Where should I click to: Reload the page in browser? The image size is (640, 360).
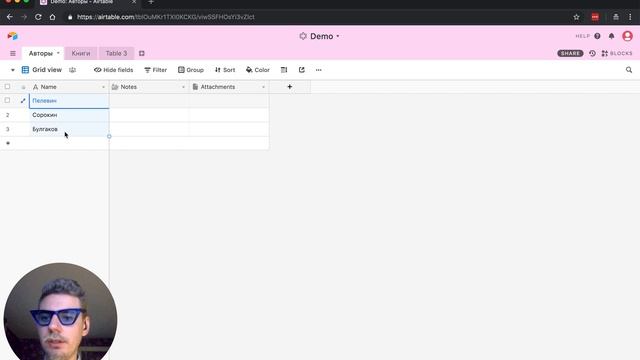click(38, 17)
